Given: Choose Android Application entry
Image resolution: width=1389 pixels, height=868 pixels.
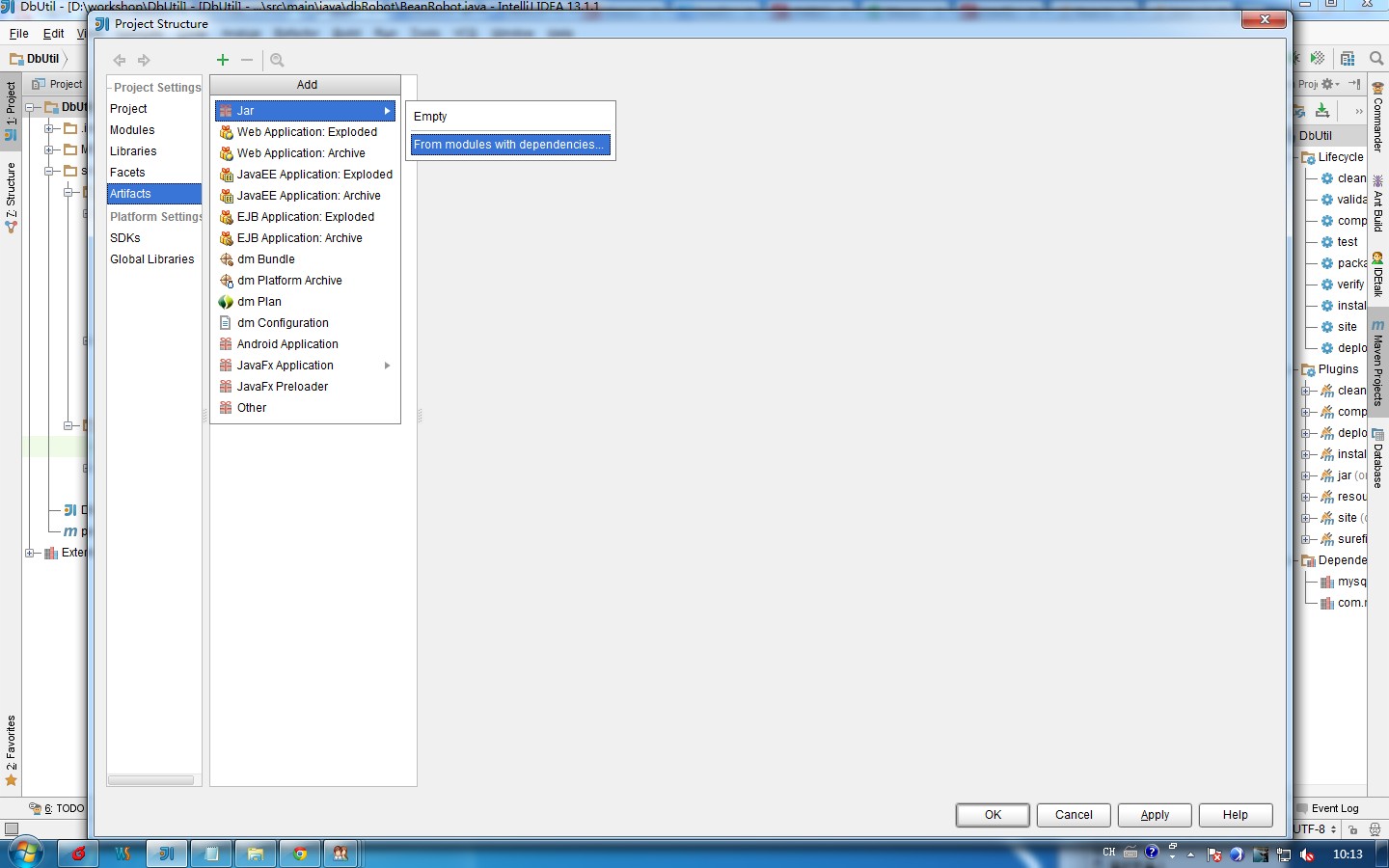Looking at the screenshot, I should [305, 344].
